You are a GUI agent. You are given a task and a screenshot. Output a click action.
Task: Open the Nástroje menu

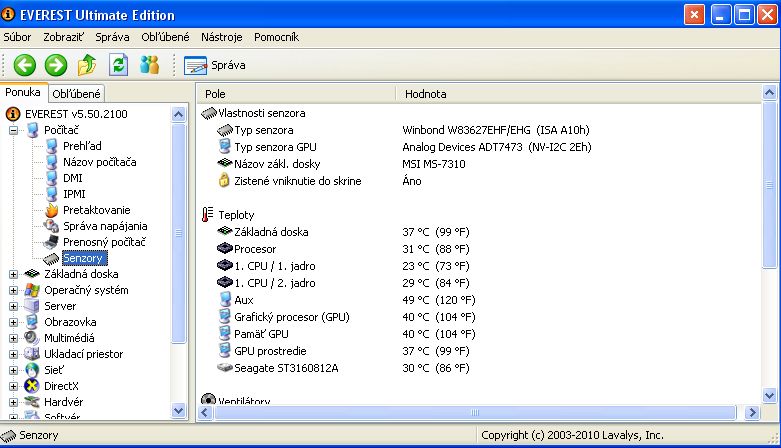222,37
